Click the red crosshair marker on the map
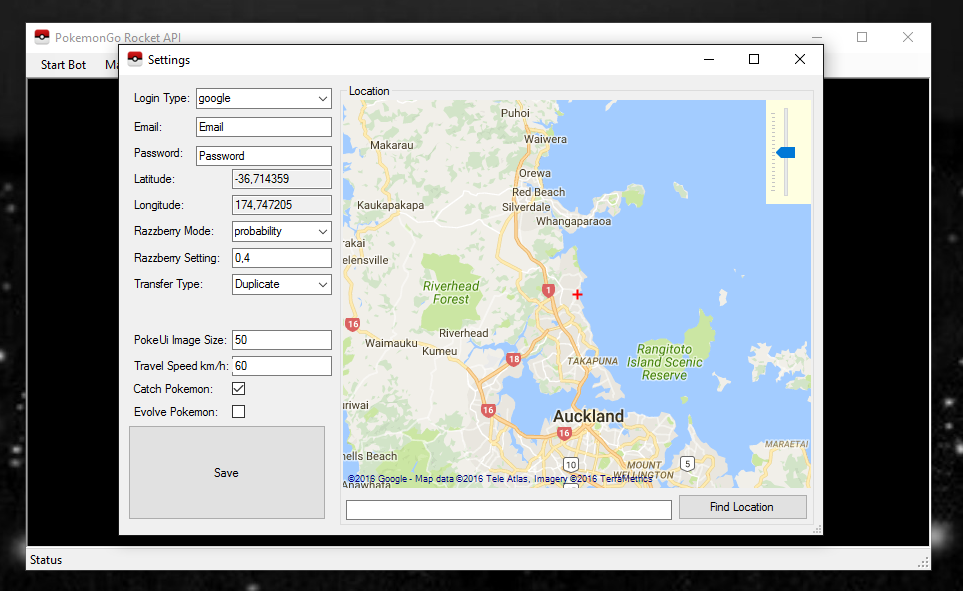Viewport: 963px width, 591px height. coord(577,294)
